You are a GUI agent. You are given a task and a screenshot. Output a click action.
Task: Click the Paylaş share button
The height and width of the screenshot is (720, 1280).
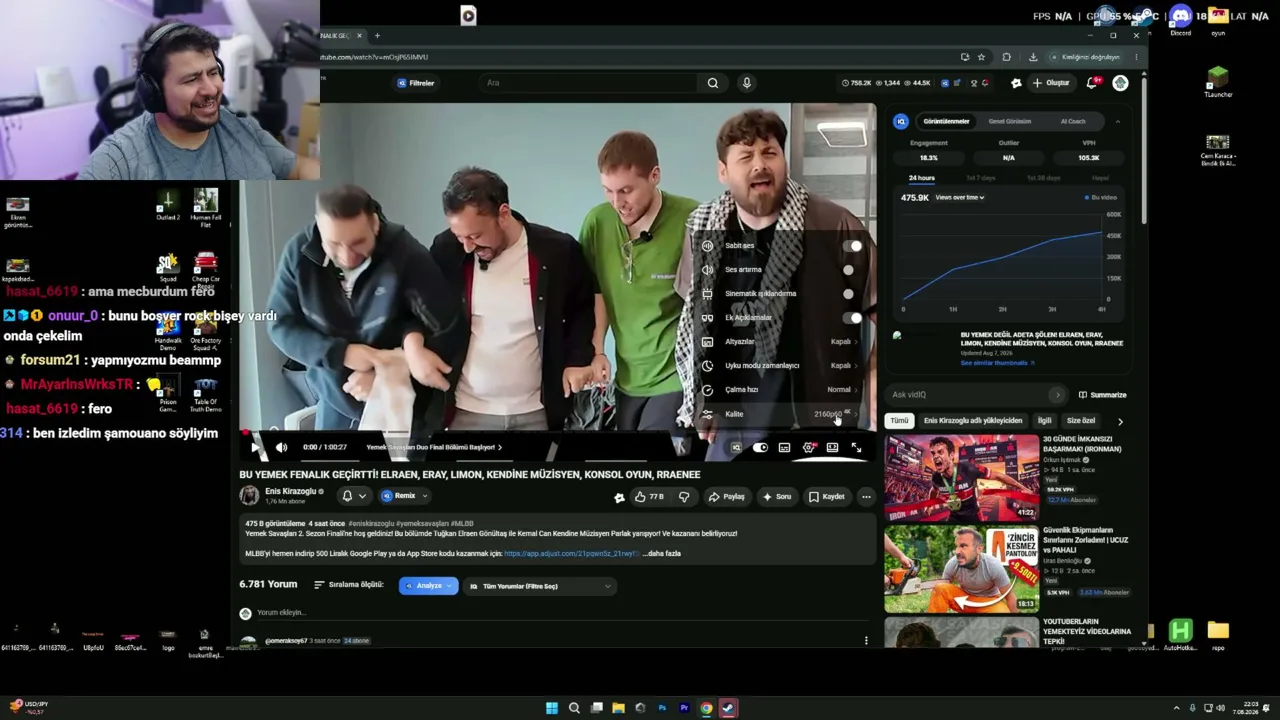coord(727,497)
